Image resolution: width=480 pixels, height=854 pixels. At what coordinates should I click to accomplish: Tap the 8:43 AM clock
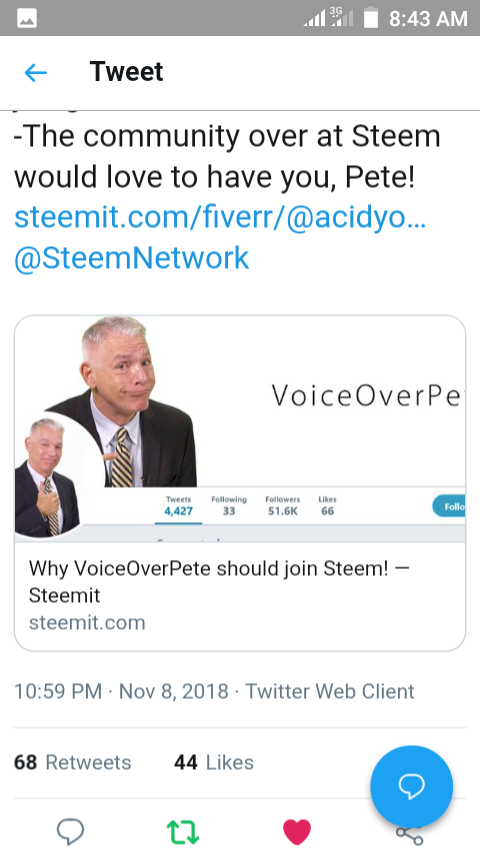point(428,19)
